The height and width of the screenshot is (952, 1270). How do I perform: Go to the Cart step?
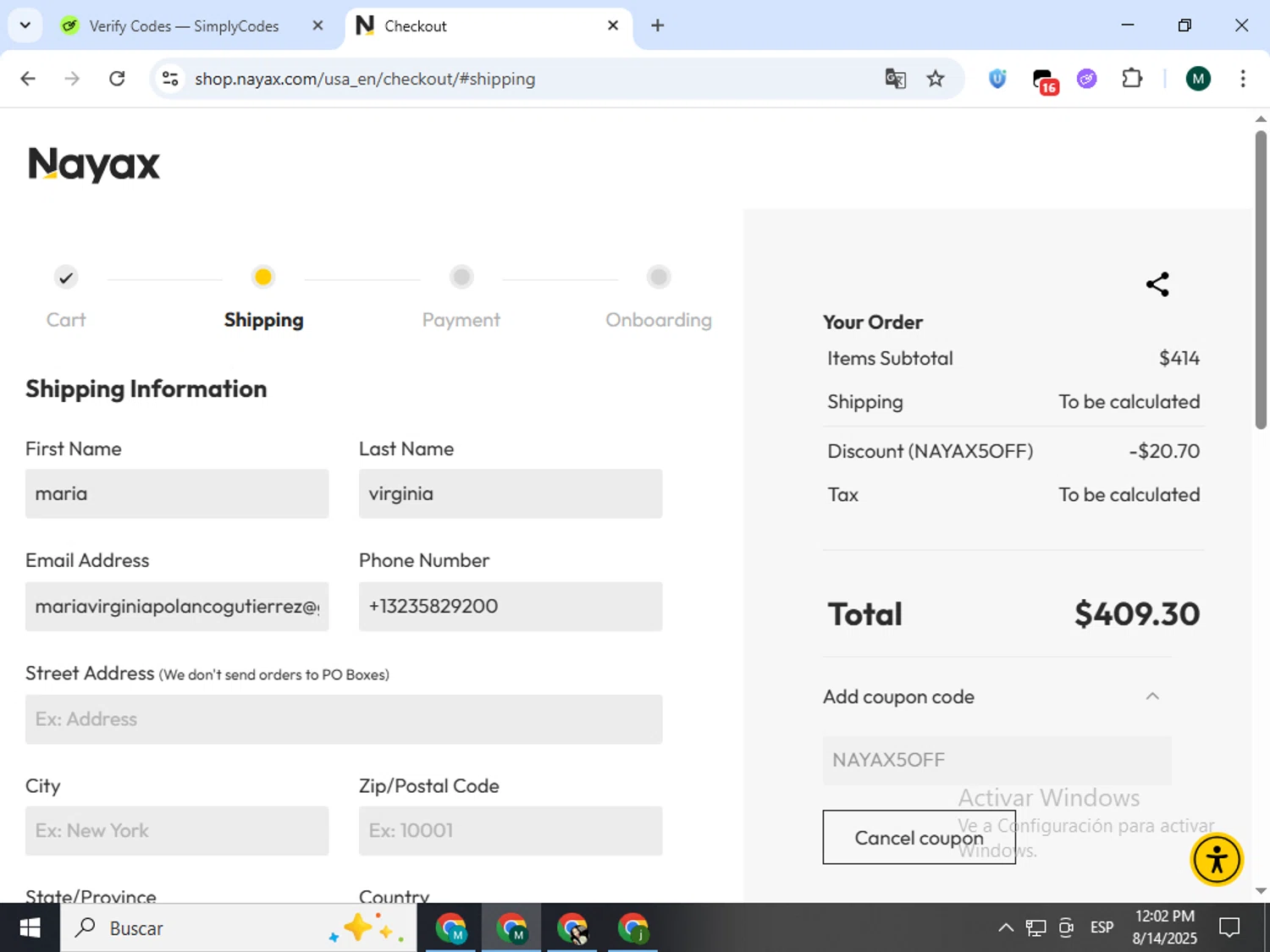(x=66, y=298)
